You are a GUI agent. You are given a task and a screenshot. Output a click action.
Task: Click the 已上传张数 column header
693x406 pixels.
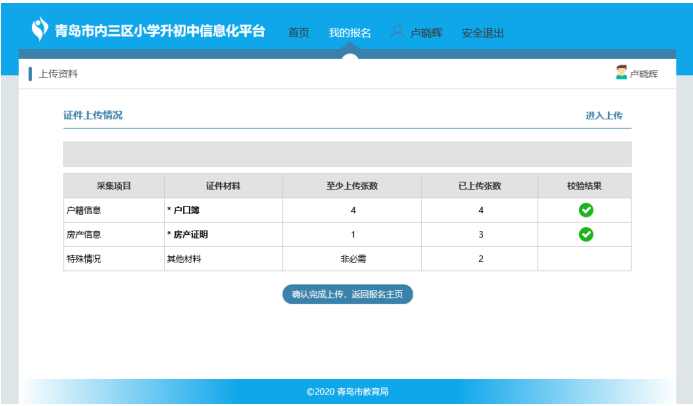point(479,186)
